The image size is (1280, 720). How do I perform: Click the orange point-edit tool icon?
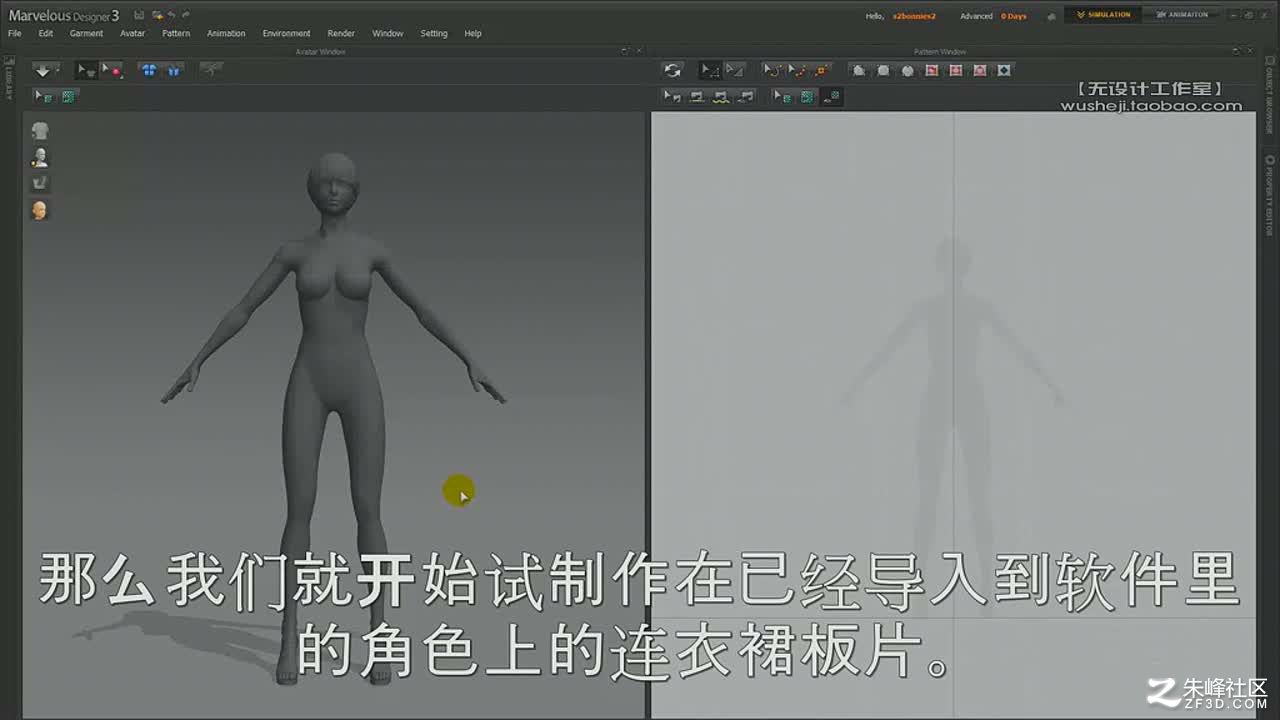(x=822, y=70)
